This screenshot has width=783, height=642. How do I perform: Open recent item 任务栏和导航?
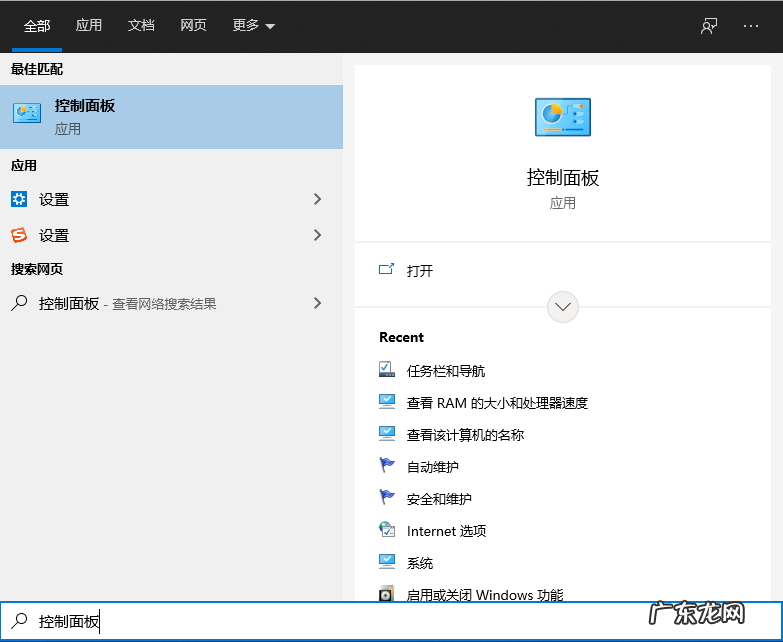[445, 371]
